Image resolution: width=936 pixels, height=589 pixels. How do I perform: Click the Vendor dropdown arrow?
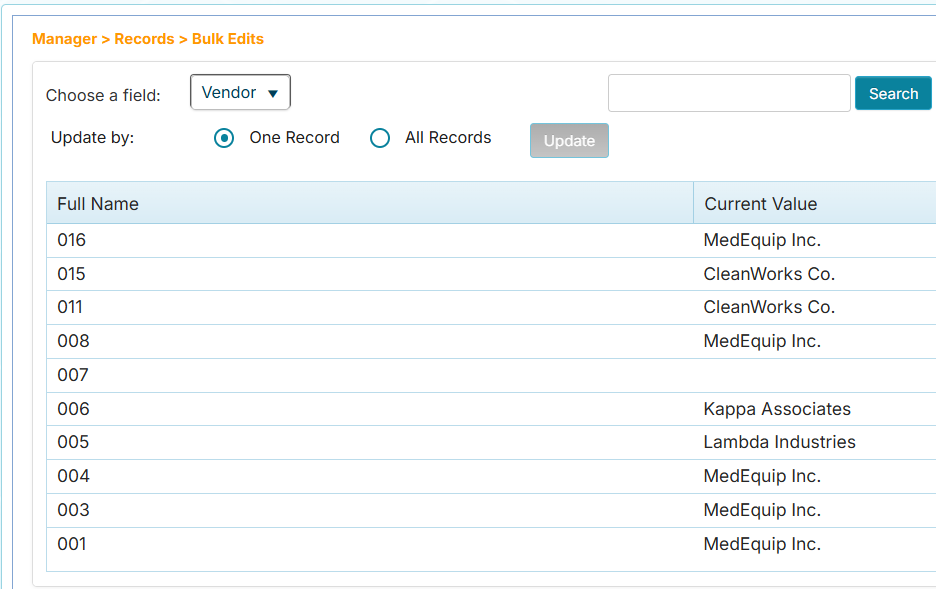click(274, 92)
